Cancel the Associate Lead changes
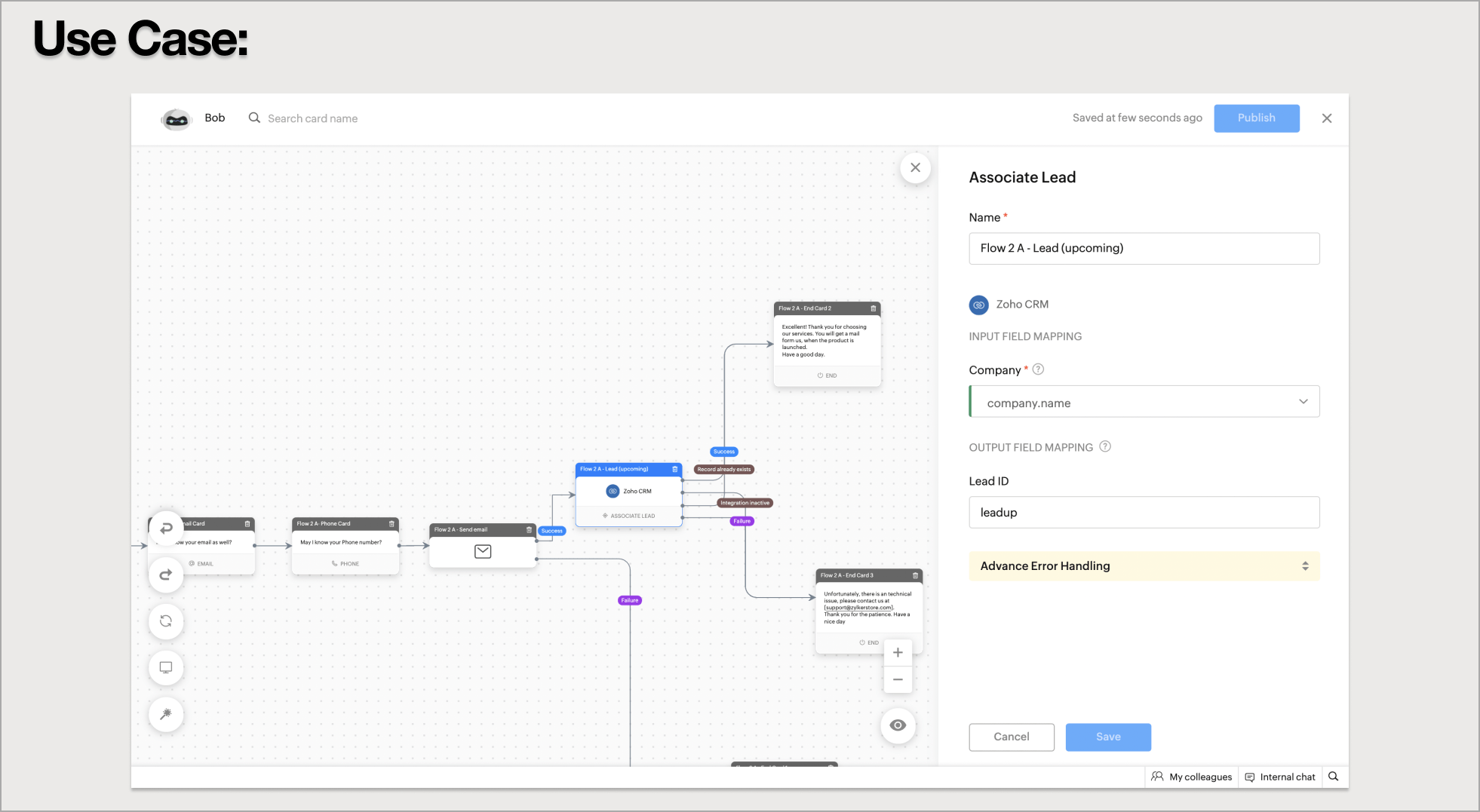1480x812 pixels. tap(1011, 737)
